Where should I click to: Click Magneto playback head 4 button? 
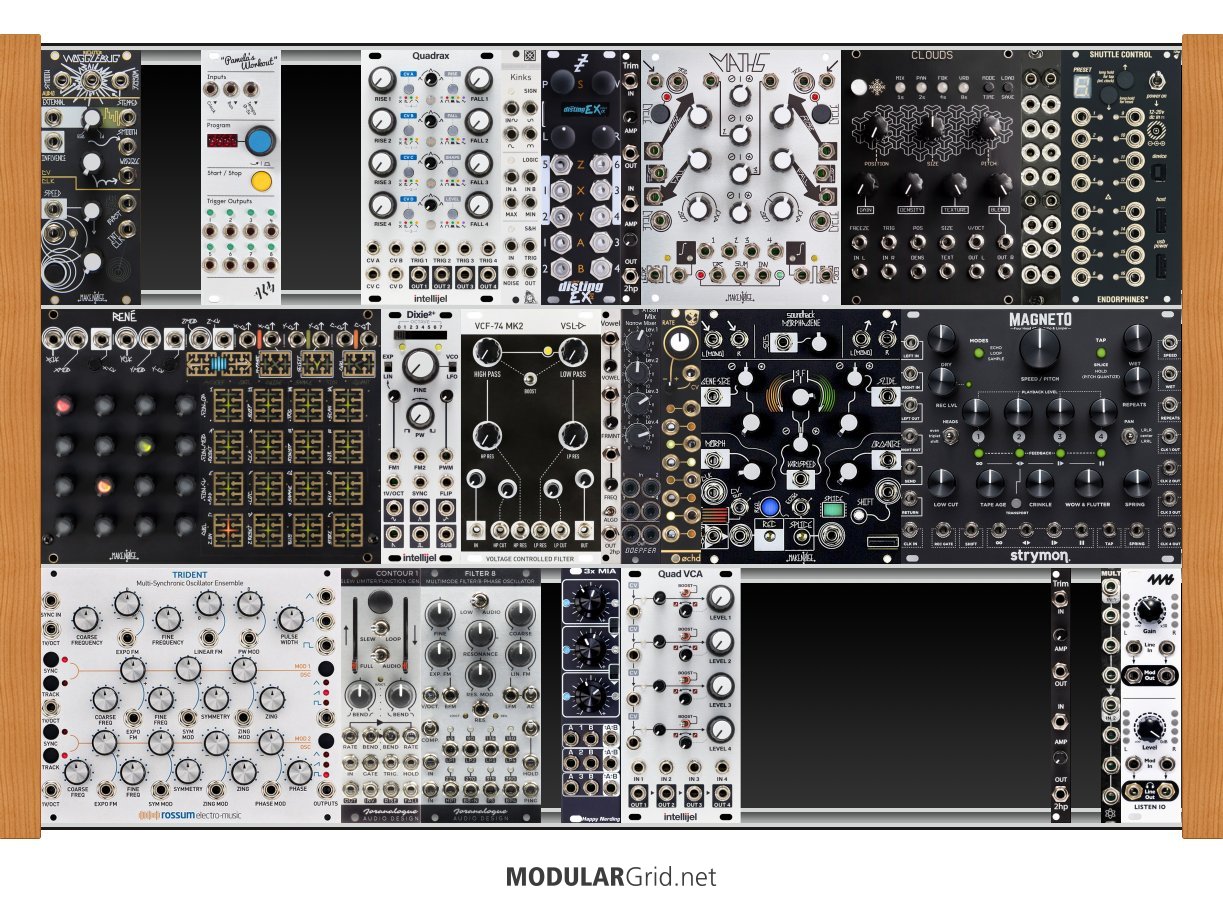(x=1103, y=437)
